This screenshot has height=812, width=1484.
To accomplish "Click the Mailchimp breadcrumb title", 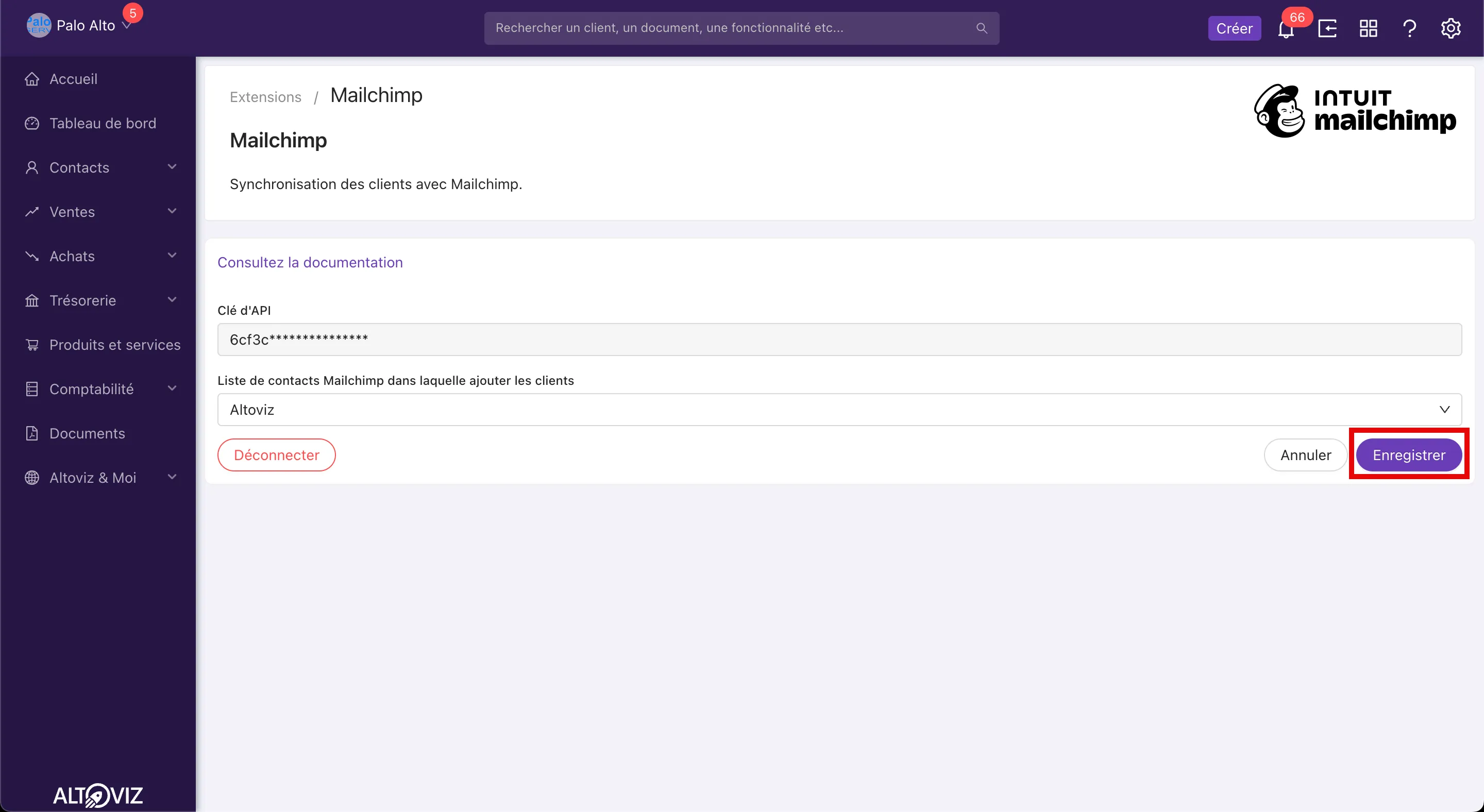I will pos(376,96).
